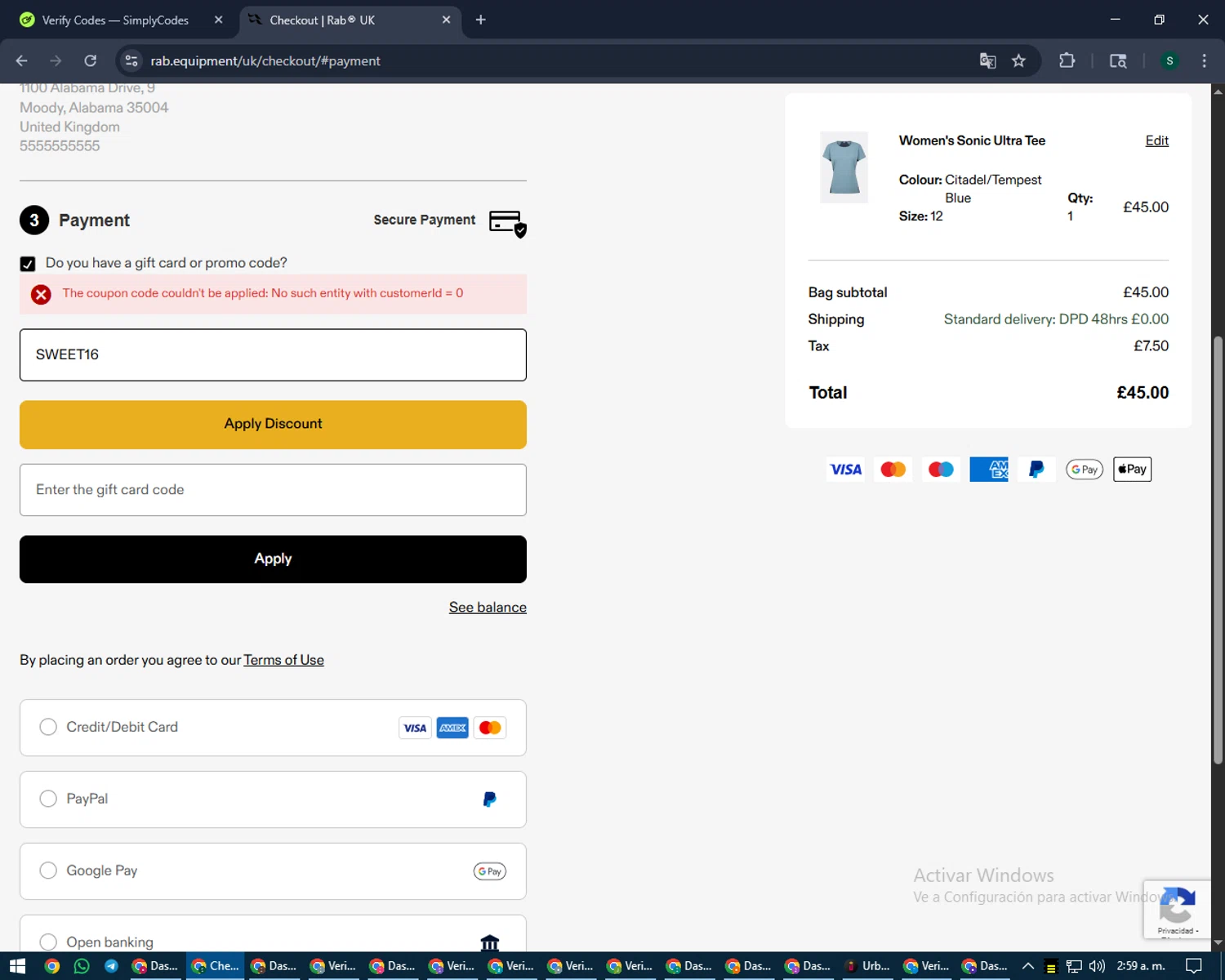Image resolution: width=1225 pixels, height=980 pixels.
Task: Switch to the Verify Codes — SimplyCodes tab
Action: click(x=114, y=20)
